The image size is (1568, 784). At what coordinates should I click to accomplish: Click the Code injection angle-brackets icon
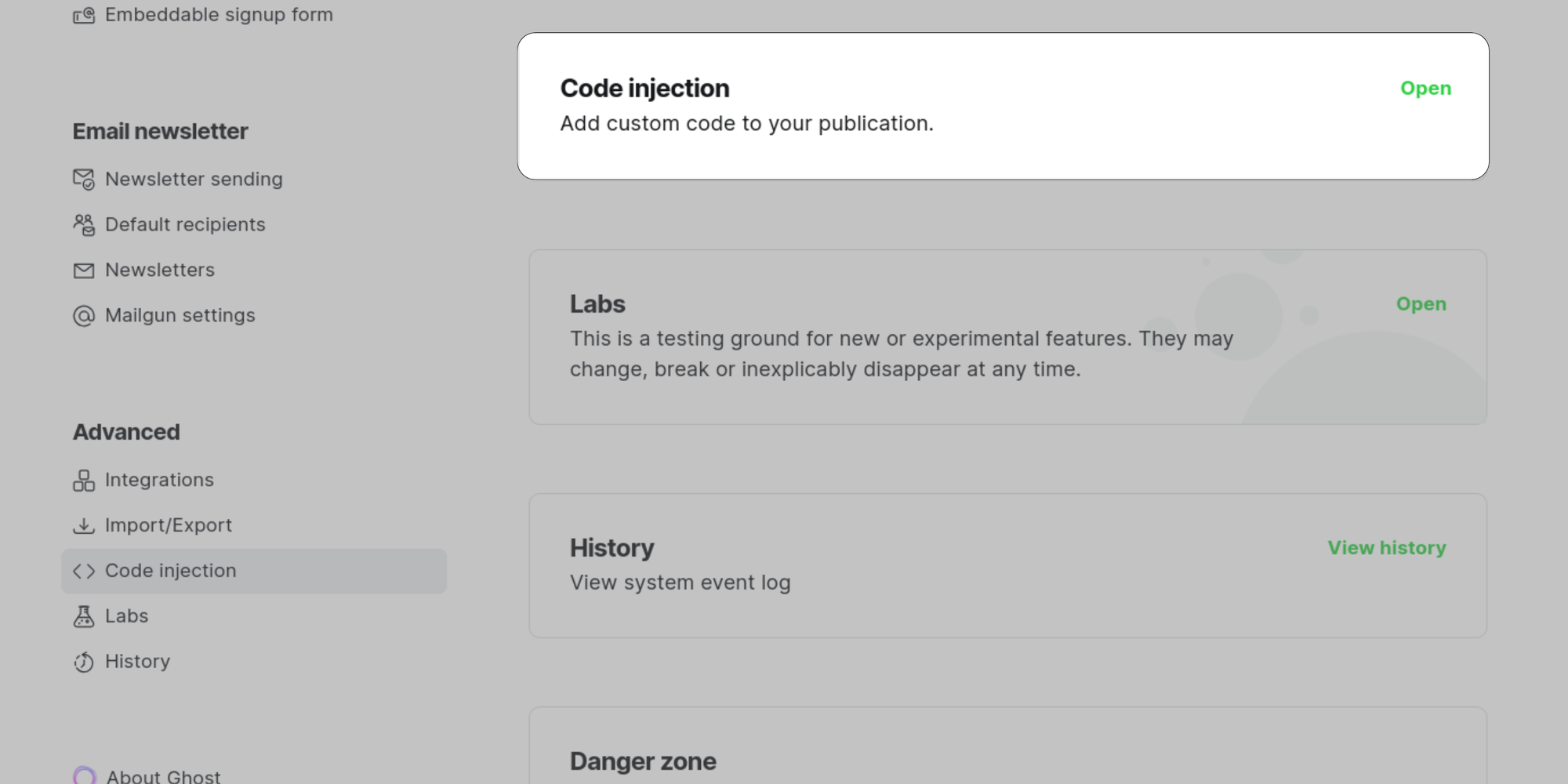click(x=84, y=572)
